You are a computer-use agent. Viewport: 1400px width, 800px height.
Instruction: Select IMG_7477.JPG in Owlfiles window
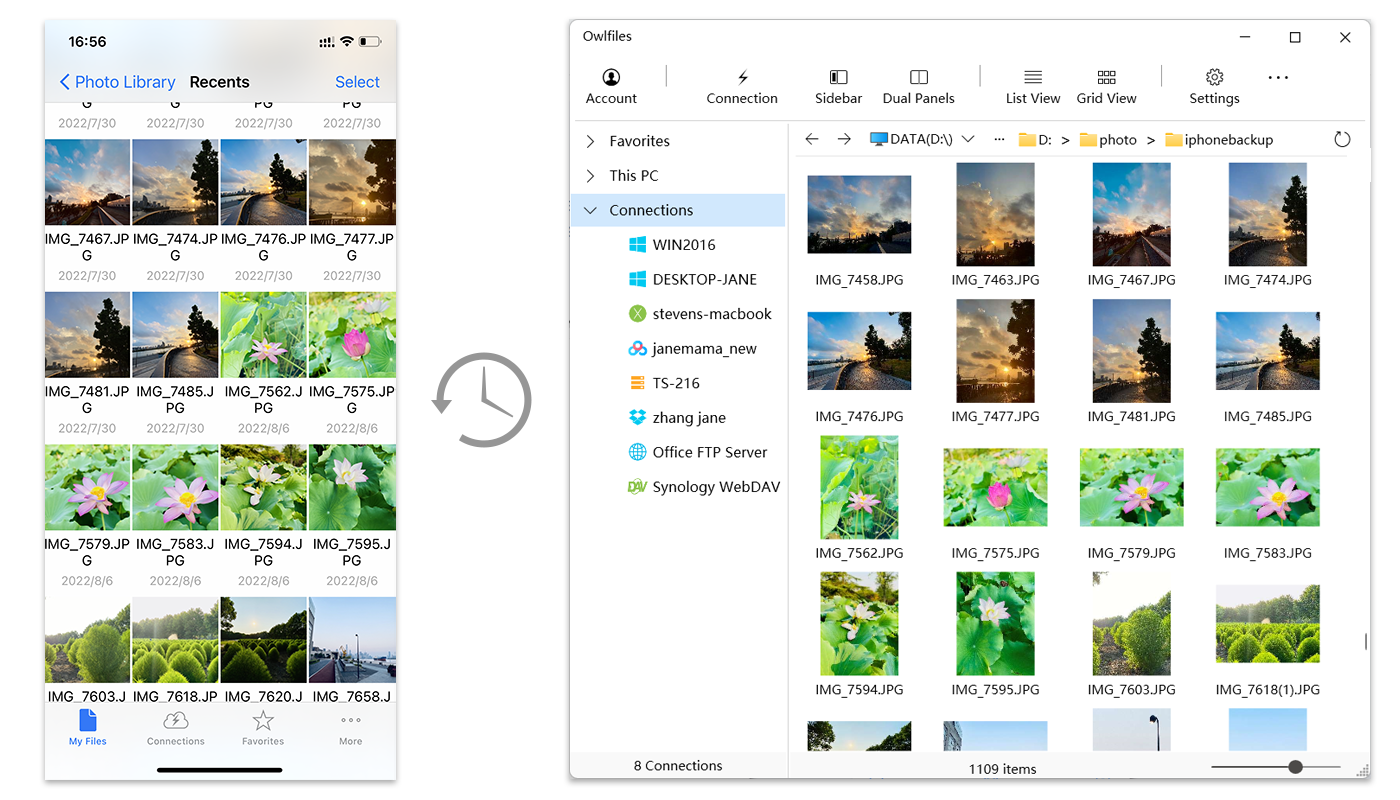coord(995,351)
